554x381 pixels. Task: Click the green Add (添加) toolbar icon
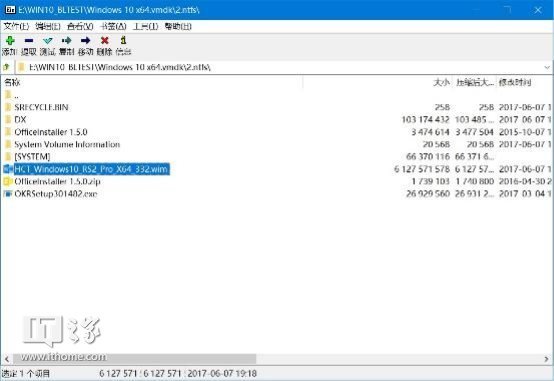pyautogui.click(x=10, y=40)
